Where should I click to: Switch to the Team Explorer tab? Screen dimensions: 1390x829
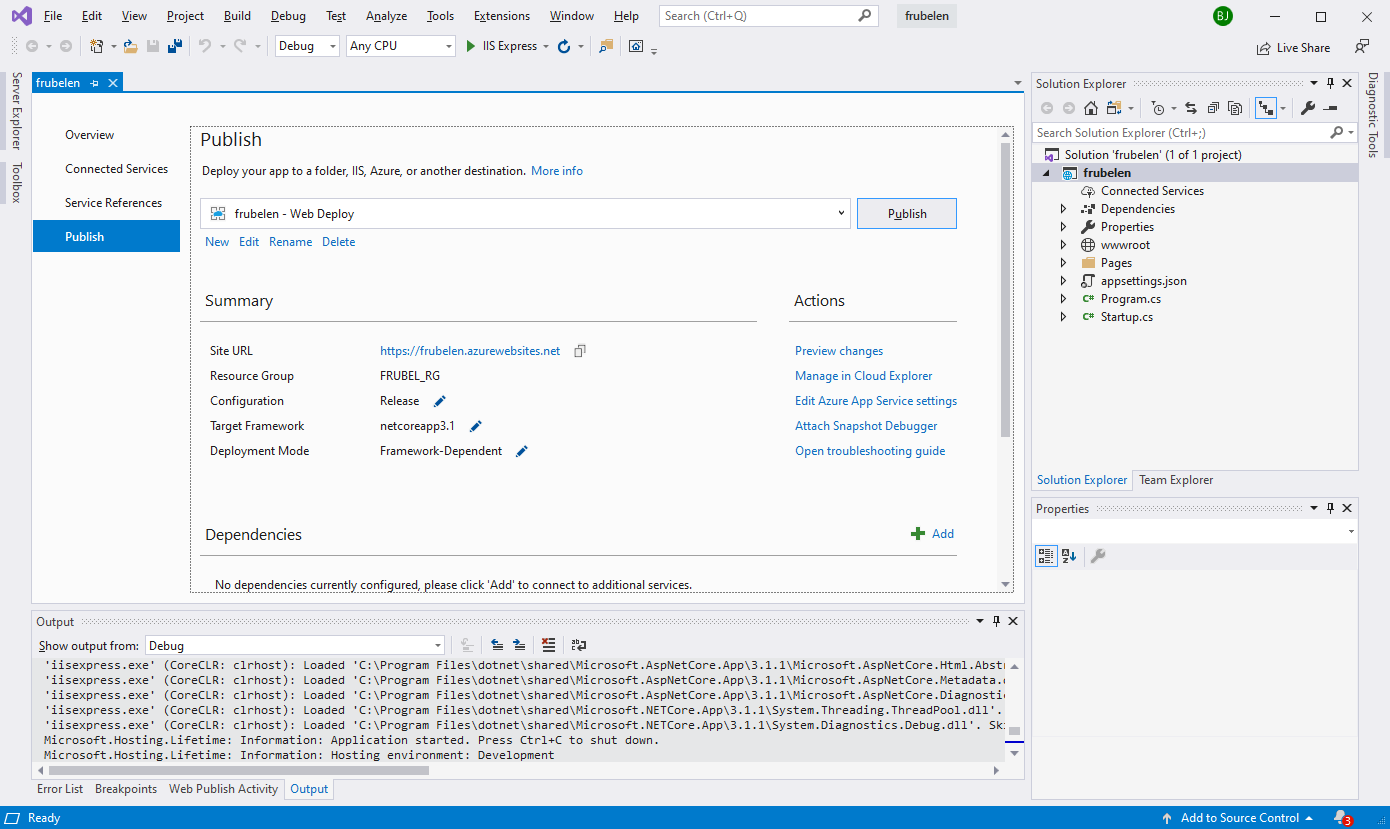[1176, 480]
